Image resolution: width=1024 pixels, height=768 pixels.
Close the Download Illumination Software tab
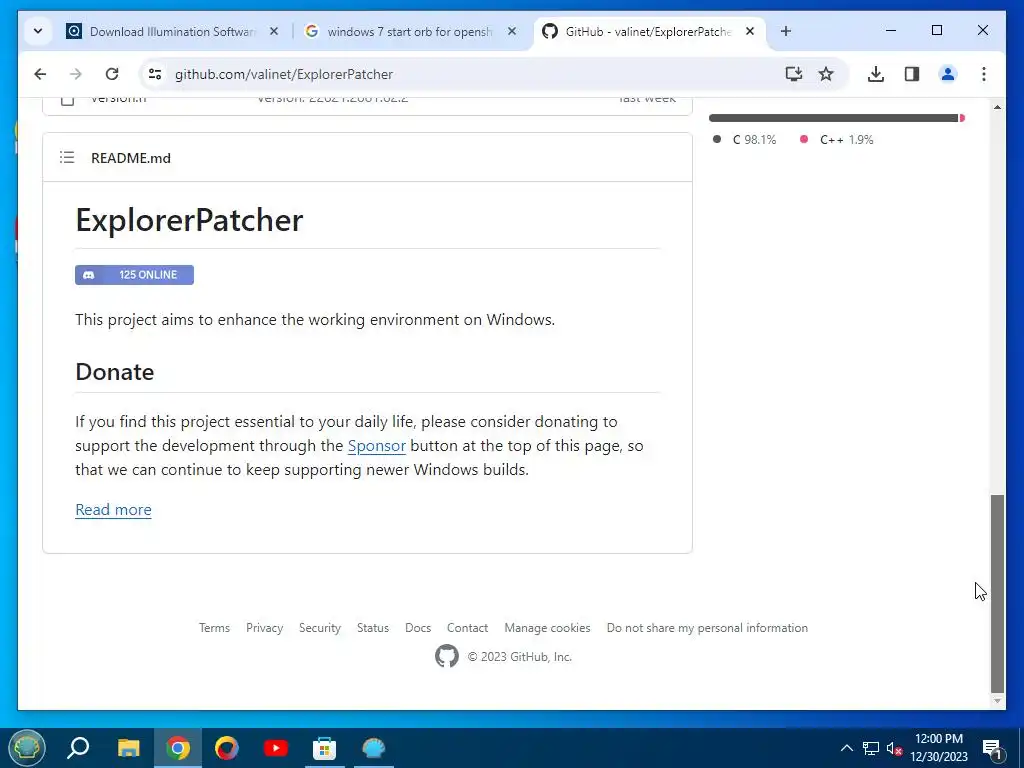274,31
